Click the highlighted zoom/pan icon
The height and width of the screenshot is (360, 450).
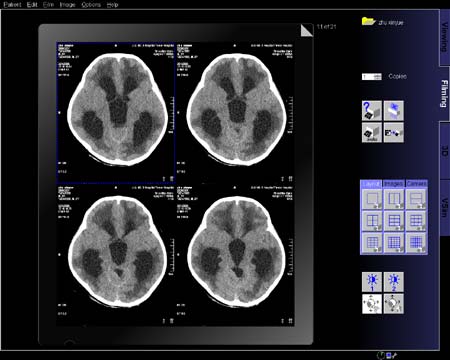click(x=372, y=304)
